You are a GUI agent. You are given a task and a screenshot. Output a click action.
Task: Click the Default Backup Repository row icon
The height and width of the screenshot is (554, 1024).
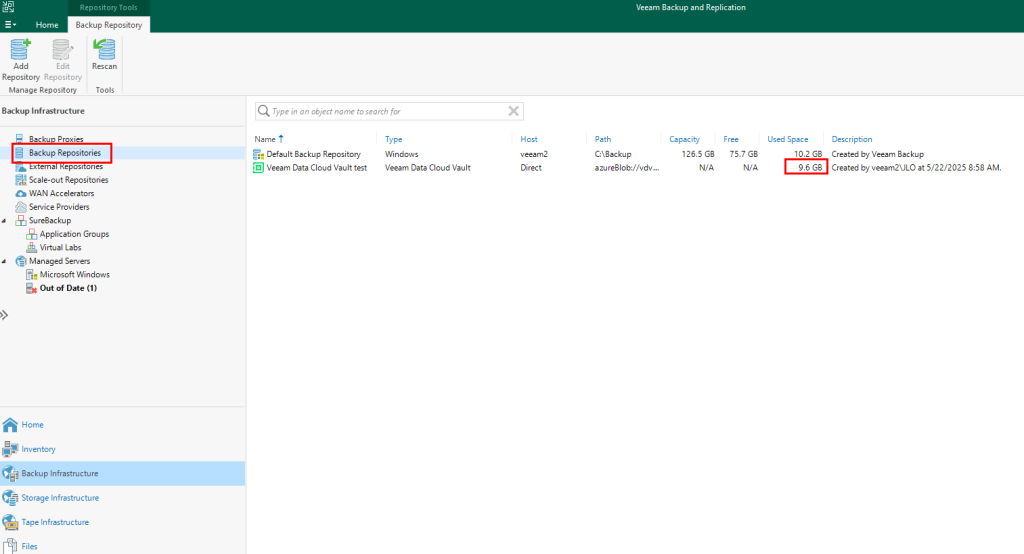(259, 154)
